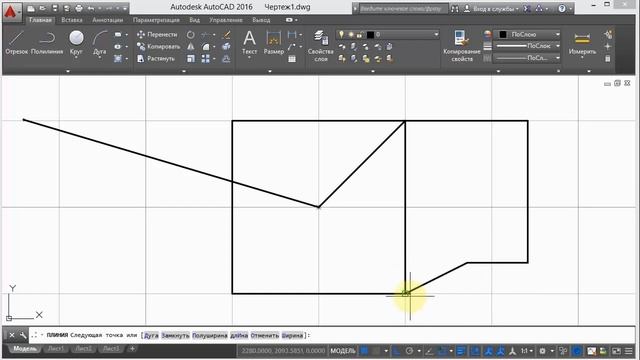This screenshot has height=360, width=640.
Task: Click the Undo arrow in quick access toolbar
Action: coord(91,8)
